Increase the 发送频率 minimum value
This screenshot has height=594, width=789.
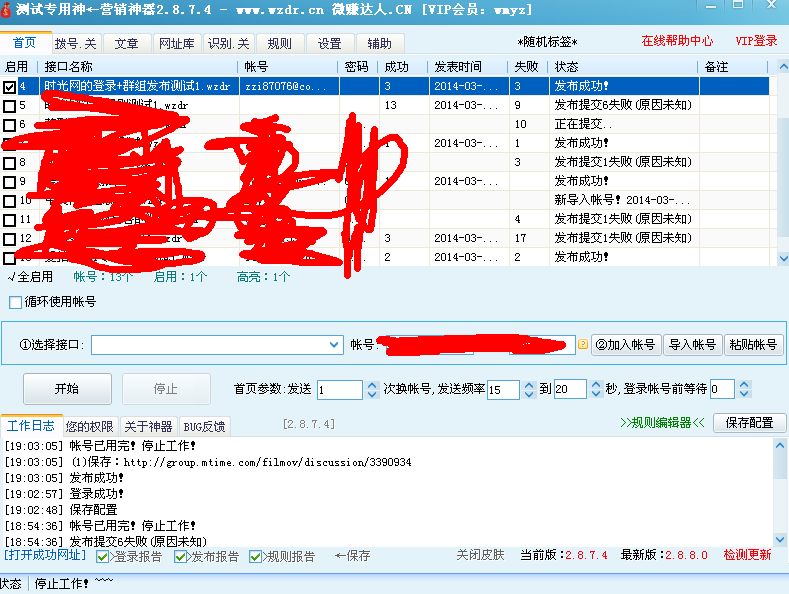529,385
